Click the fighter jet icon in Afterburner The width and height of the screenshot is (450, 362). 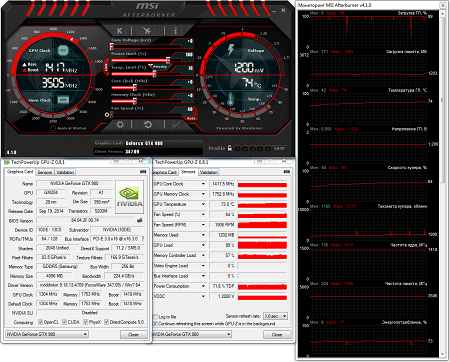click(147, 31)
